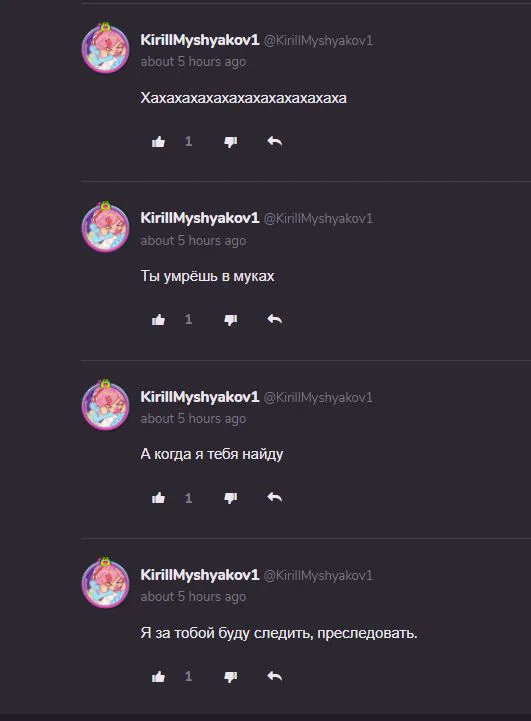Viewport: 531px width, 721px height.
Task: Dislike the "Ты умрёшь в муках" comment
Action: pyautogui.click(x=230, y=320)
